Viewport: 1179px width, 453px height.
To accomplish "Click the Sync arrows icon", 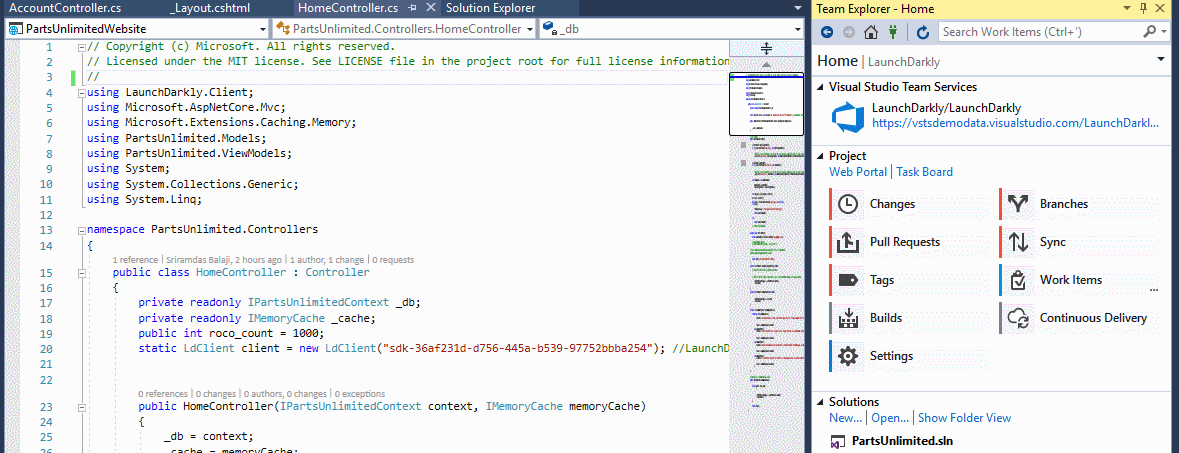I will pyautogui.click(x=1018, y=242).
